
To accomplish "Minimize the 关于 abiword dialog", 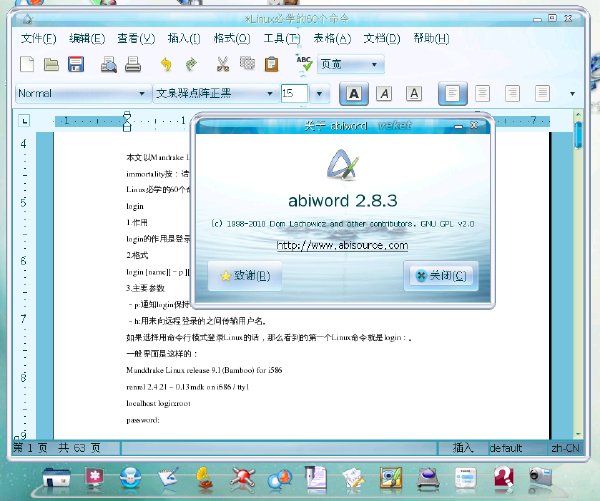I will (x=458, y=126).
